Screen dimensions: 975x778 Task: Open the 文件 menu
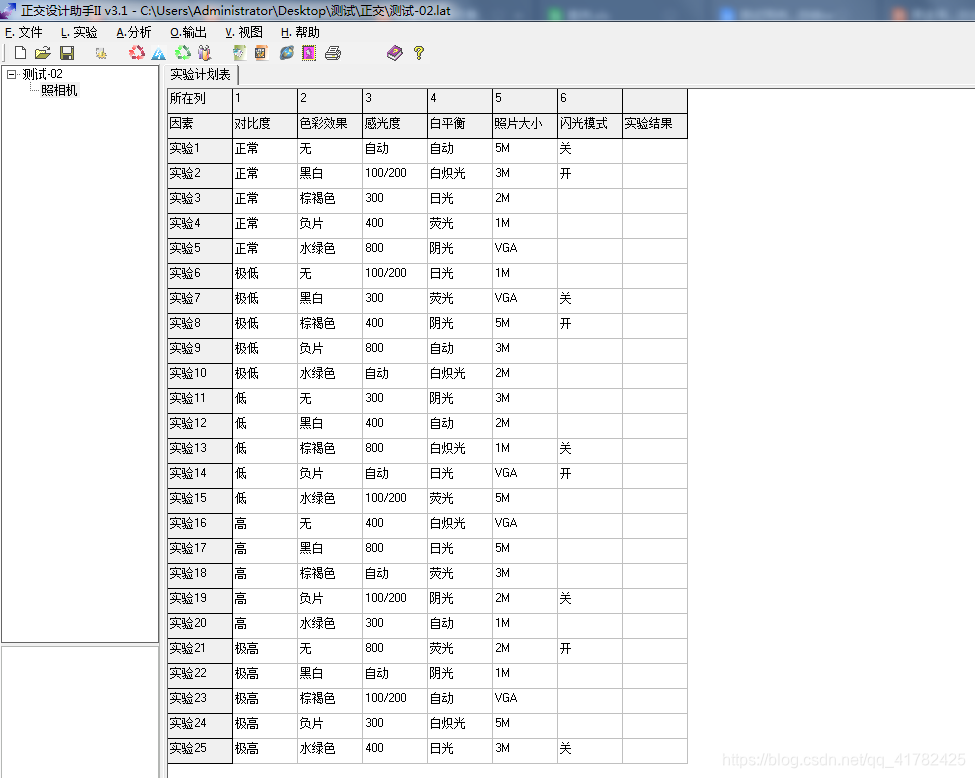24,32
